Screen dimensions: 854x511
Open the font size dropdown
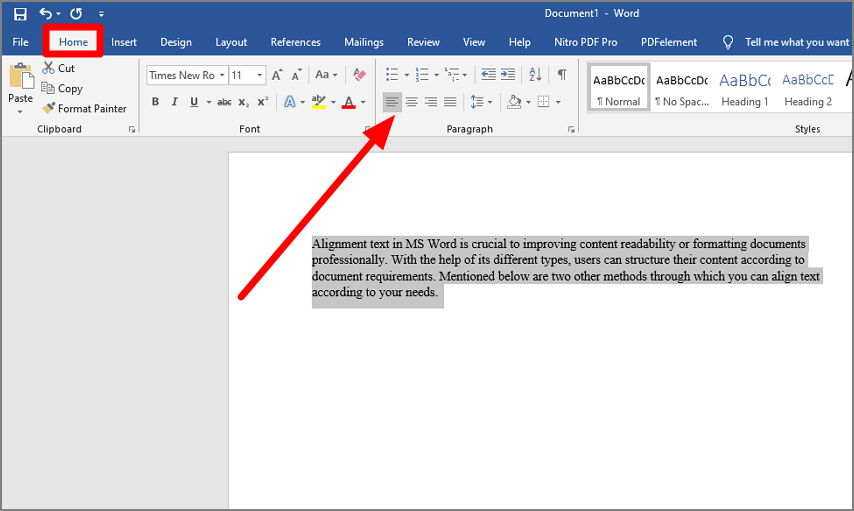point(260,75)
